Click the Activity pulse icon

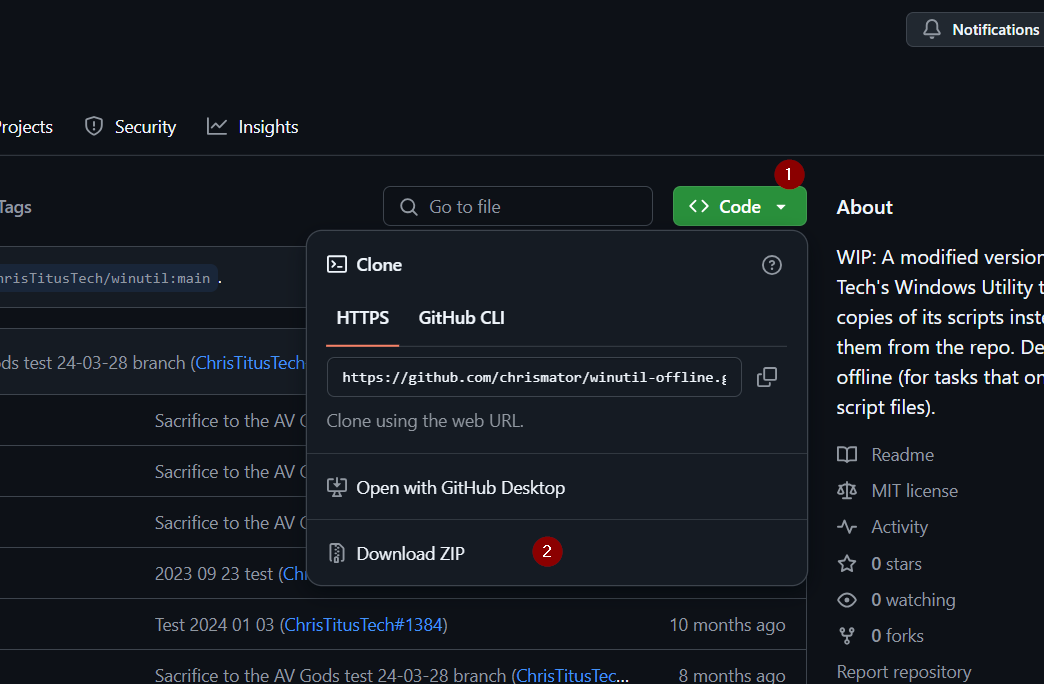click(x=847, y=527)
